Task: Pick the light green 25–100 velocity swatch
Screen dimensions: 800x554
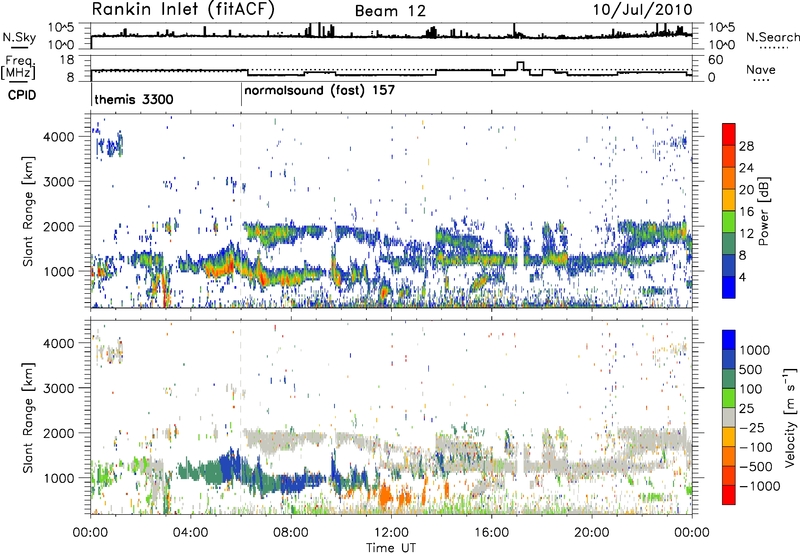Action: [729, 398]
